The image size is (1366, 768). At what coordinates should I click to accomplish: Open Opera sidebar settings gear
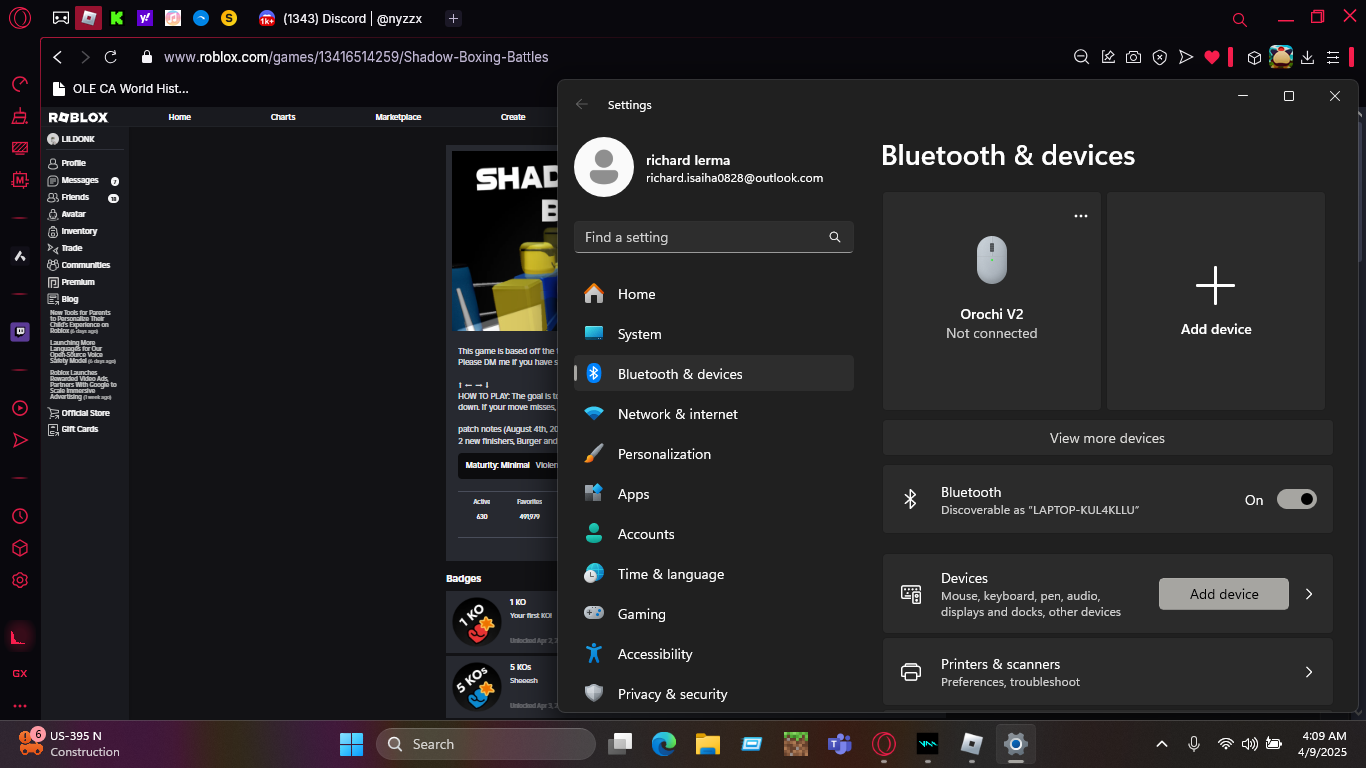pyautogui.click(x=19, y=580)
